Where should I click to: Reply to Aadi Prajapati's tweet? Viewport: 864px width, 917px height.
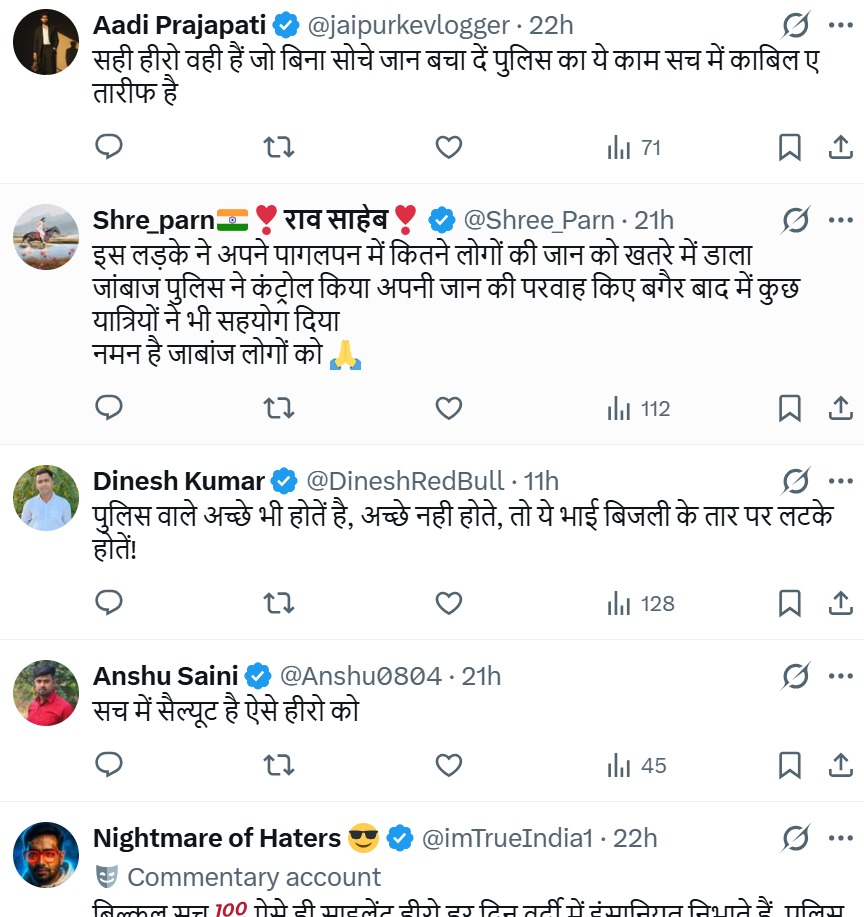(109, 148)
